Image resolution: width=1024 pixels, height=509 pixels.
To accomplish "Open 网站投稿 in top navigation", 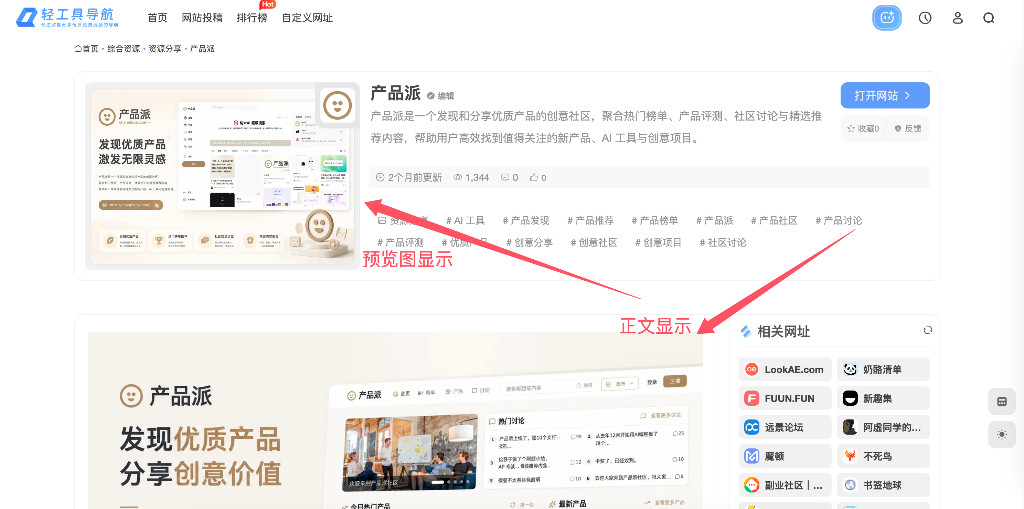I will [202, 18].
